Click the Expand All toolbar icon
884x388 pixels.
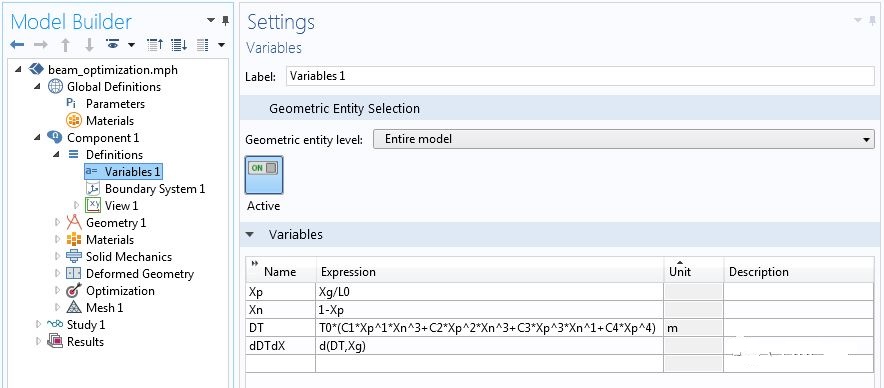(179, 45)
